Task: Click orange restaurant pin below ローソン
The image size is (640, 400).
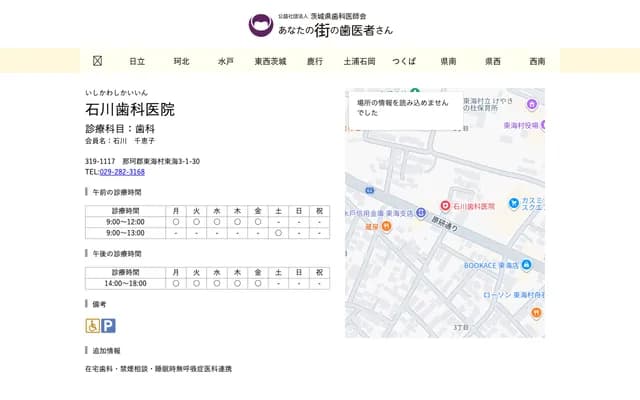Action: 536,313
